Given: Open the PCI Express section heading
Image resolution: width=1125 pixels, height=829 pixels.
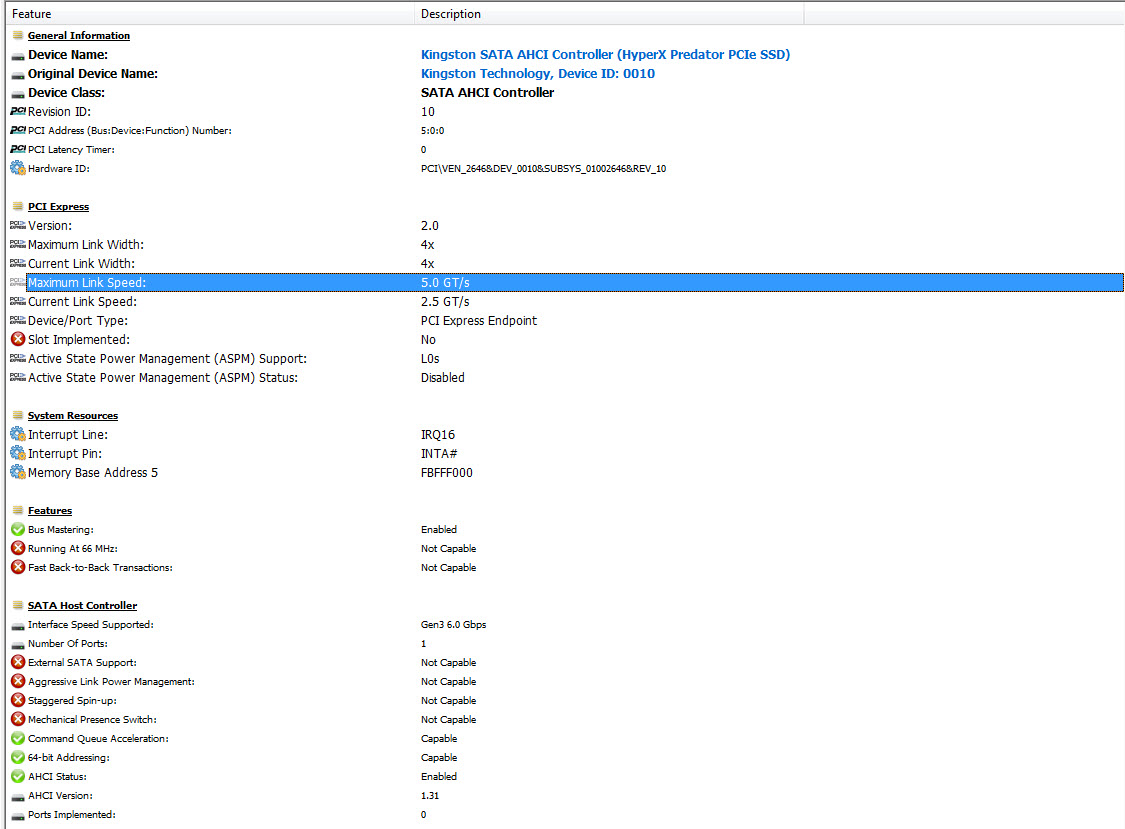Looking at the screenshot, I should (x=58, y=206).
